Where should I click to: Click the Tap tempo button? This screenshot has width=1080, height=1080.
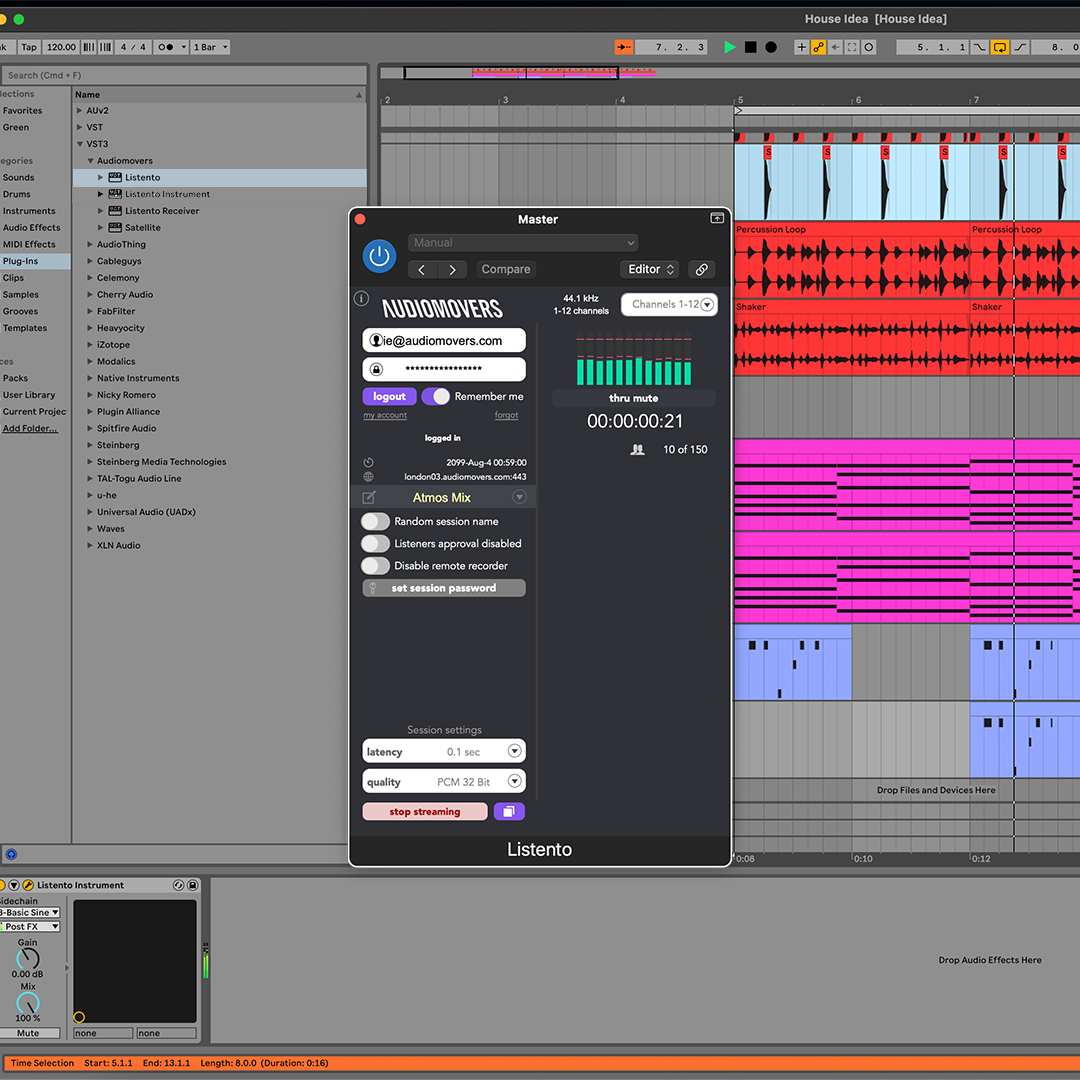click(x=29, y=47)
